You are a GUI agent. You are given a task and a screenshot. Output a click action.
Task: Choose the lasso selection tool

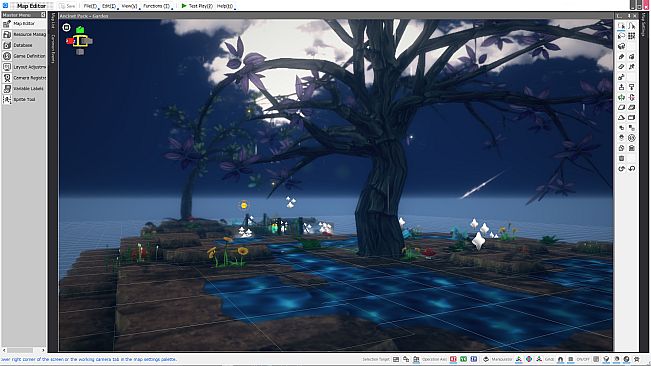[622, 36]
